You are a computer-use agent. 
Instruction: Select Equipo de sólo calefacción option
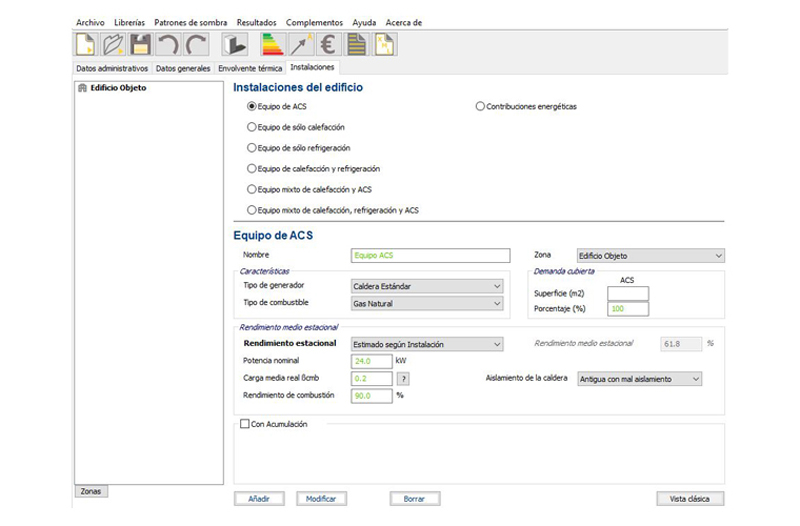(252, 127)
